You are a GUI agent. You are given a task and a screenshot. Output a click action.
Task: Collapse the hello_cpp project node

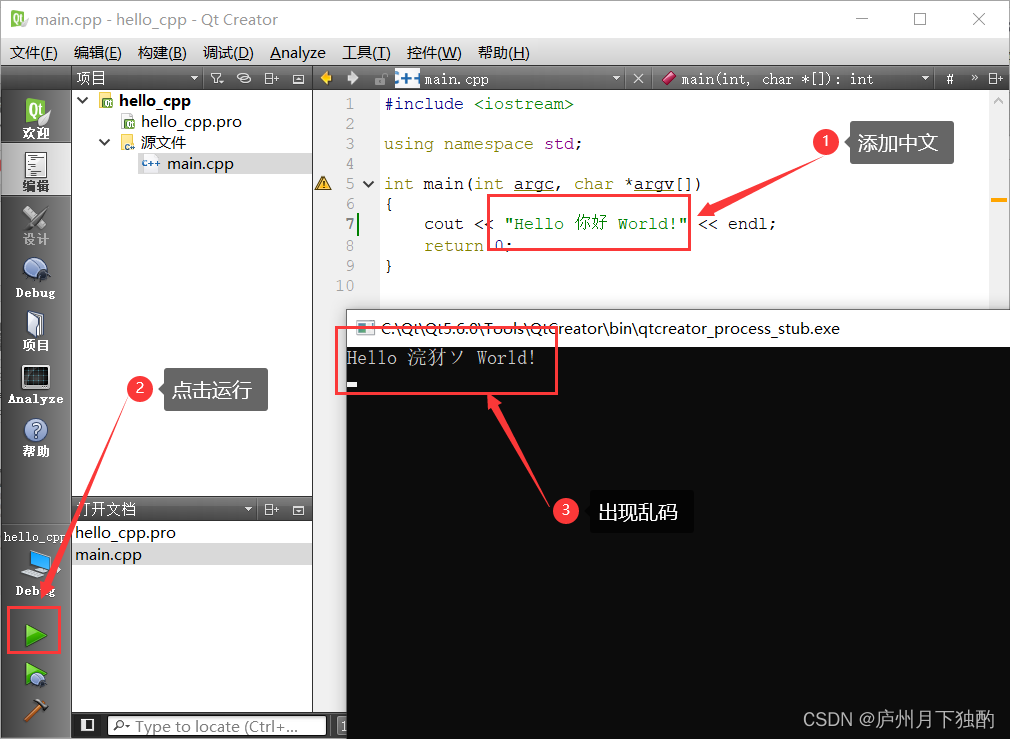point(83,101)
